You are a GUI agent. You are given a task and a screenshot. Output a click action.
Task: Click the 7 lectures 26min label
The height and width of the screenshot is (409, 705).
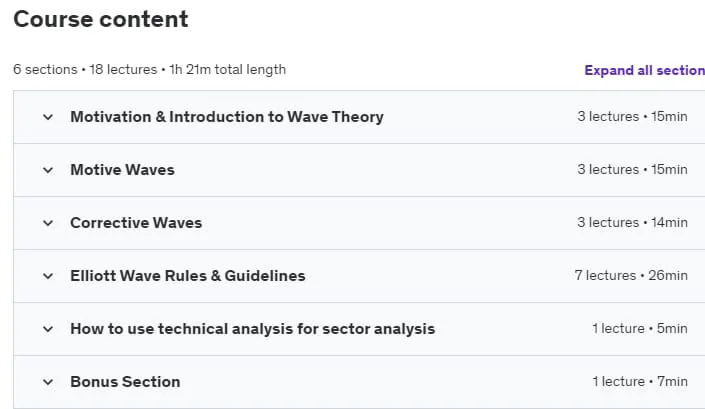click(x=631, y=276)
